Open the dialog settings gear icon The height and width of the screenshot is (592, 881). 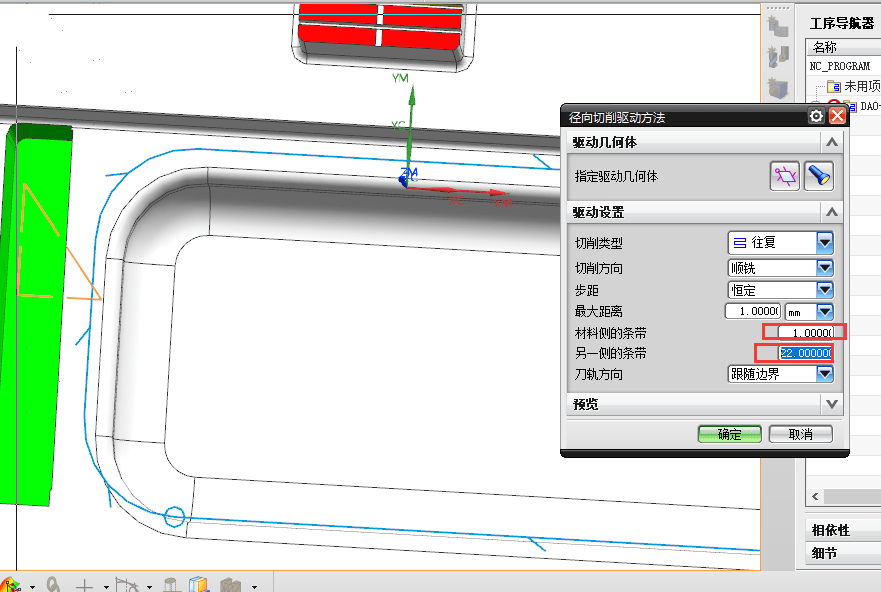tap(817, 116)
